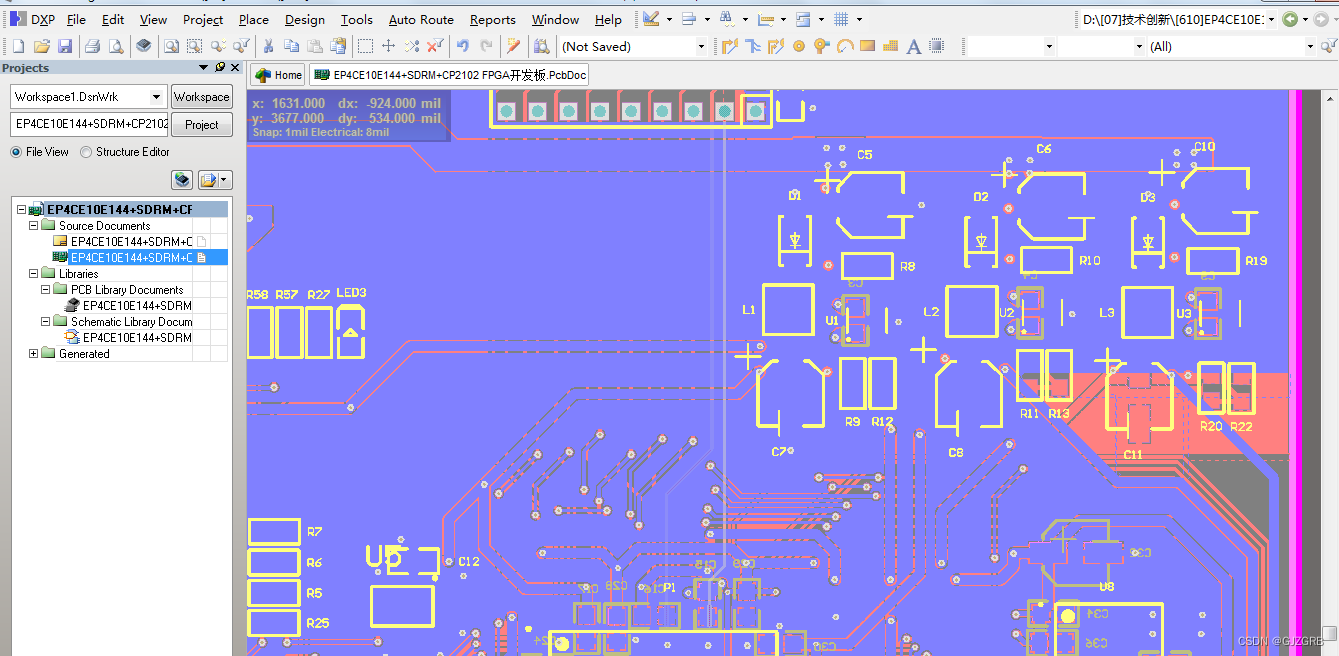1339x656 pixels.
Task: Click the Compile icon in Projects panel
Action: point(182,179)
